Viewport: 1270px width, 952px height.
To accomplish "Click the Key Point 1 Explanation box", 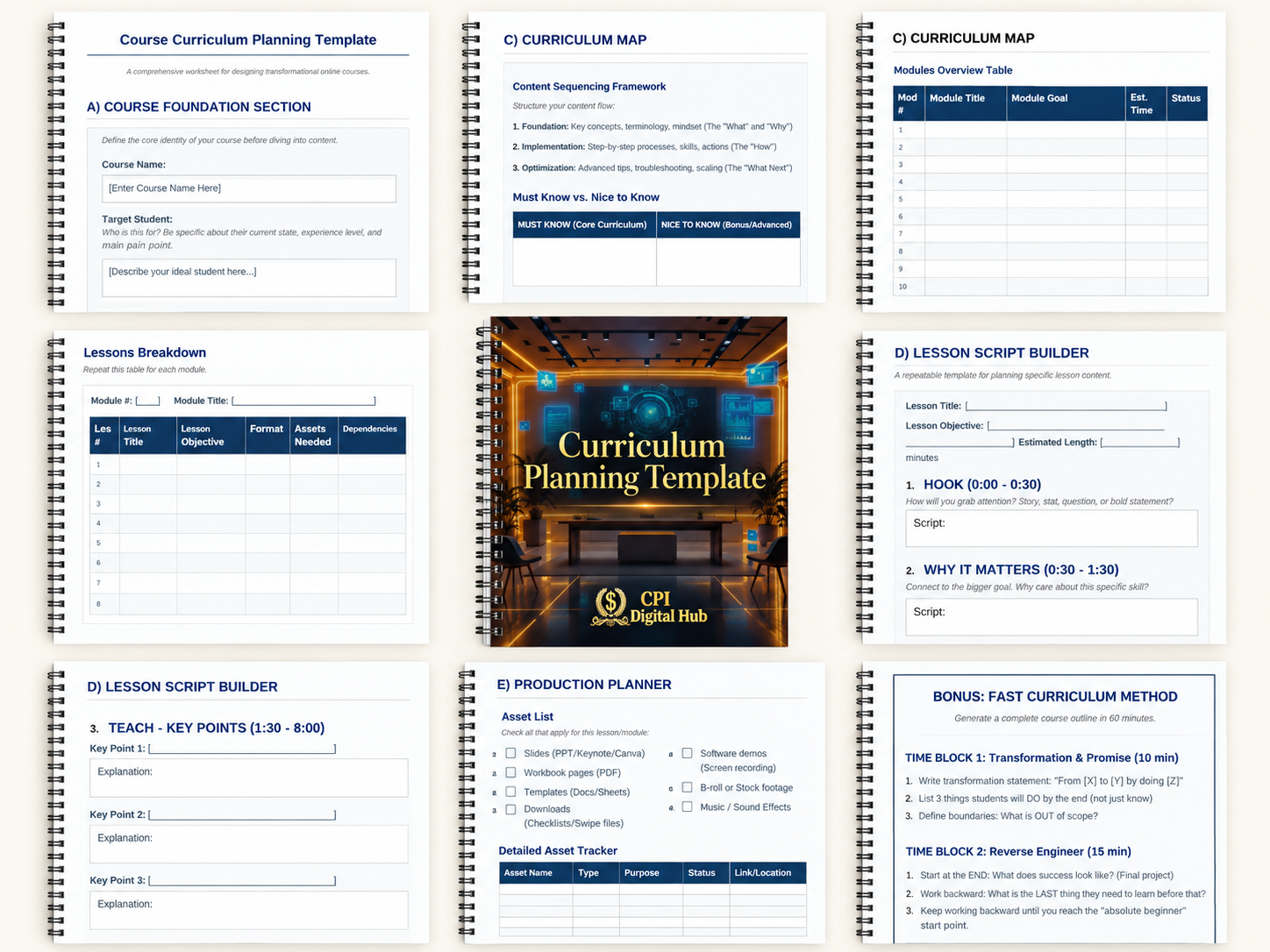I will pyautogui.click(x=249, y=778).
